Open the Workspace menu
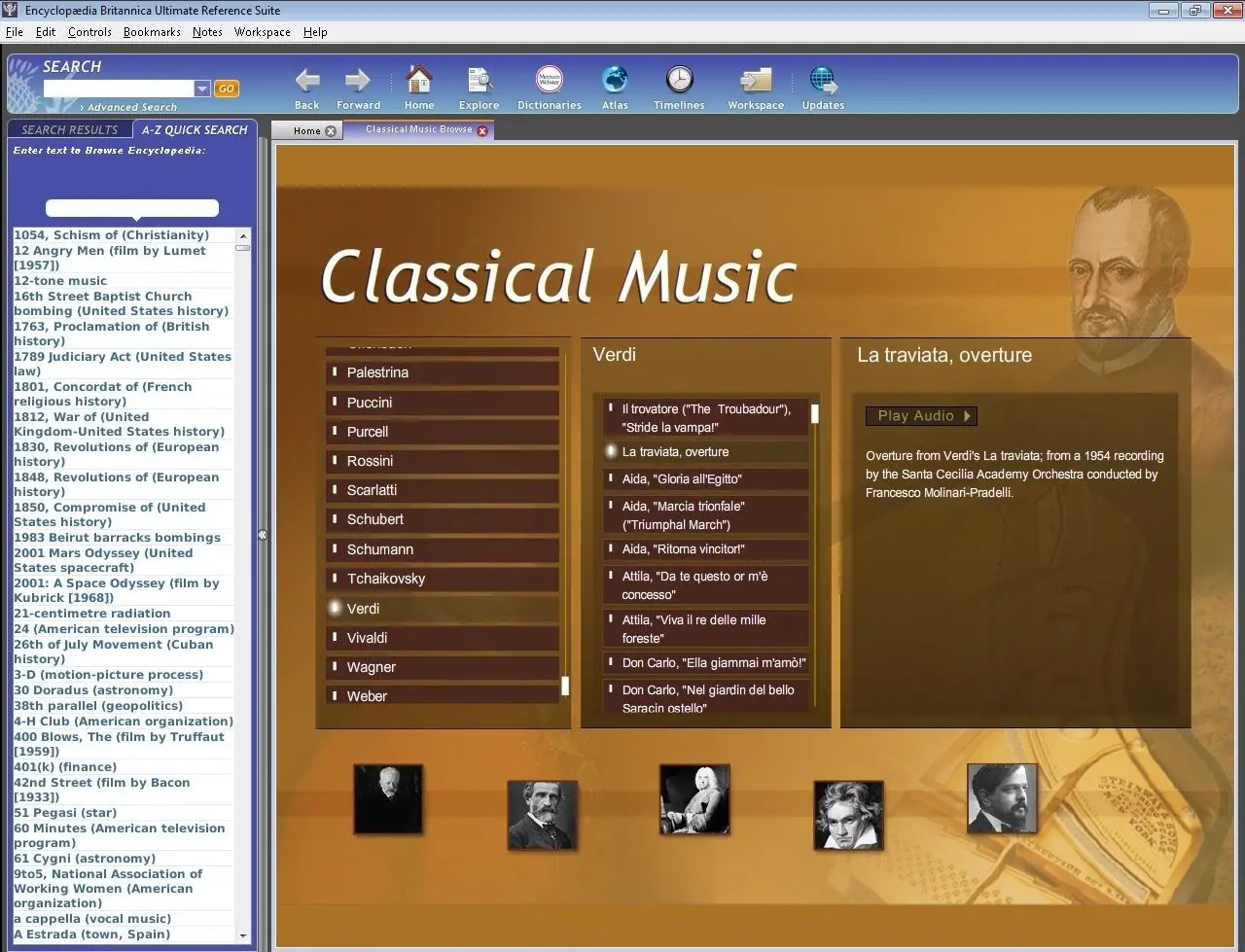Image resolution: width=1245 pixels, height=952 pixels. (262, 32)
